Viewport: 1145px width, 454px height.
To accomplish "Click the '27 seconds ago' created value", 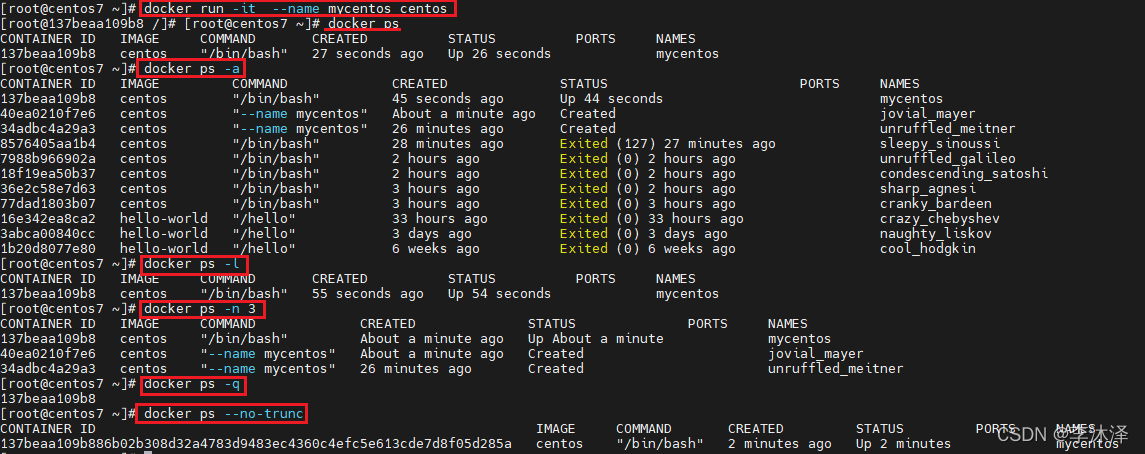I will [x=367, y=54].
